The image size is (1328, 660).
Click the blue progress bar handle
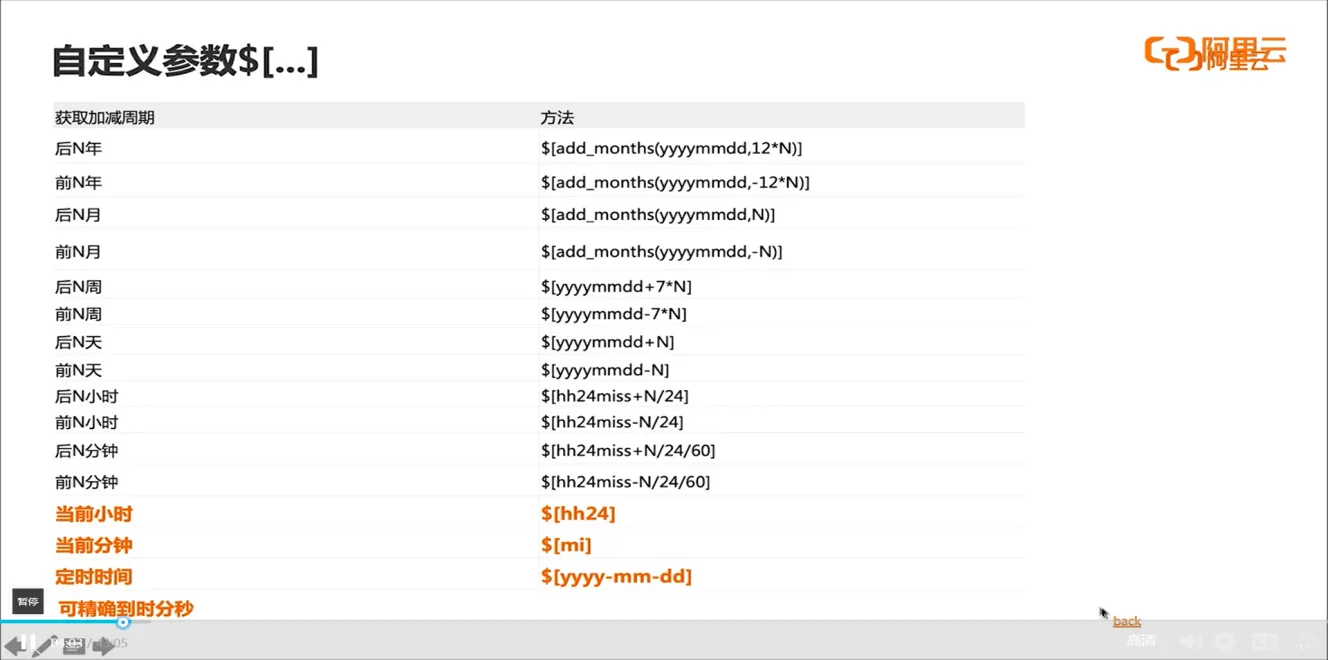(123, 622)
